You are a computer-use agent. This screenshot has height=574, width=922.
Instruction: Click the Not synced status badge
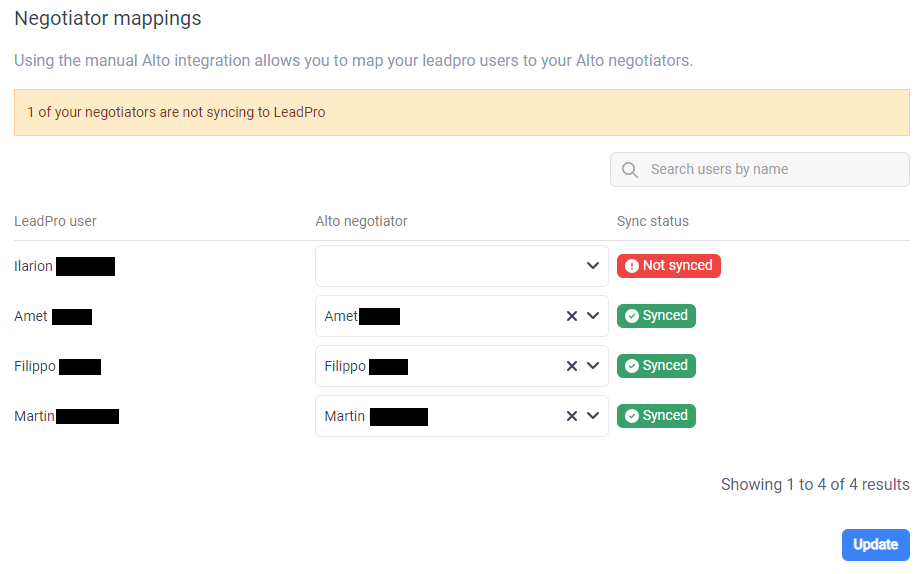click(669, 266)
